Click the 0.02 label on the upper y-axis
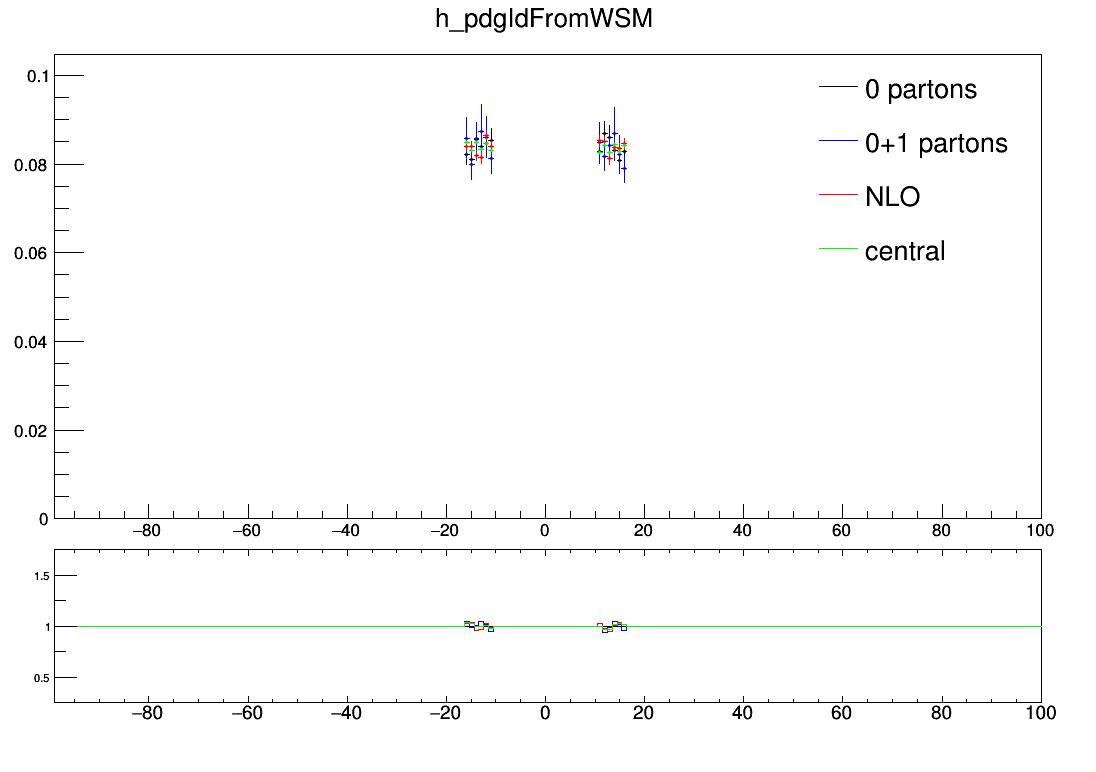 31,431
